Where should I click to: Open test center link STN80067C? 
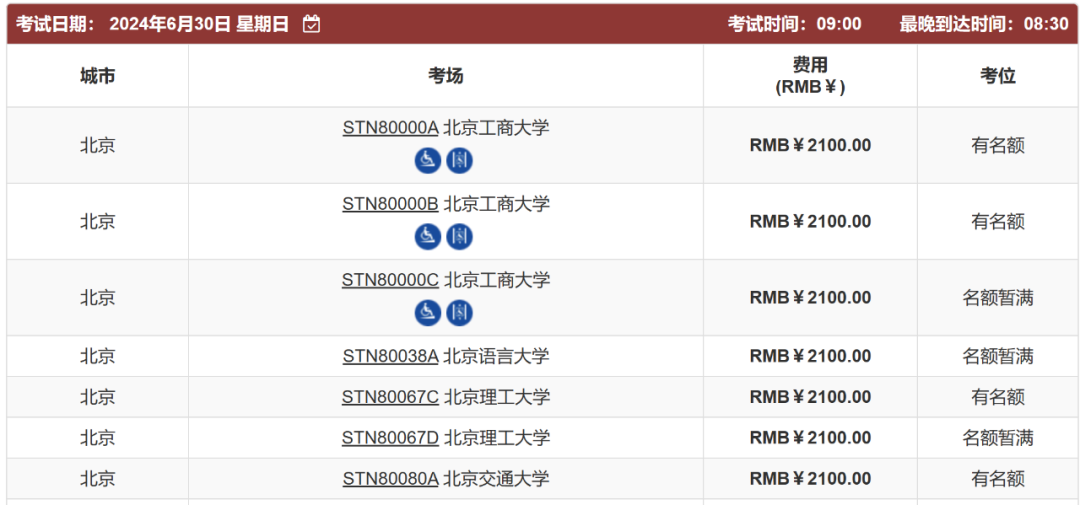[x=391, y=398]
